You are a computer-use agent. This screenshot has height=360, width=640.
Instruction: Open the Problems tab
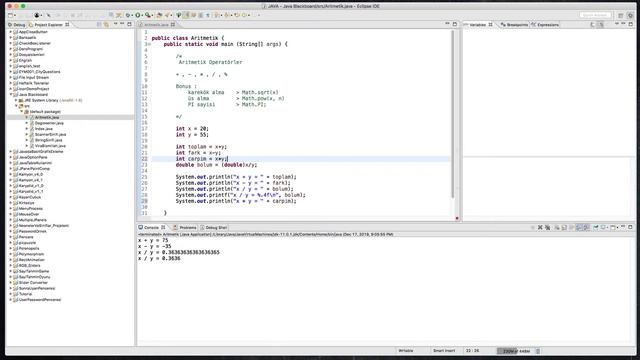[x=185, y=227]
